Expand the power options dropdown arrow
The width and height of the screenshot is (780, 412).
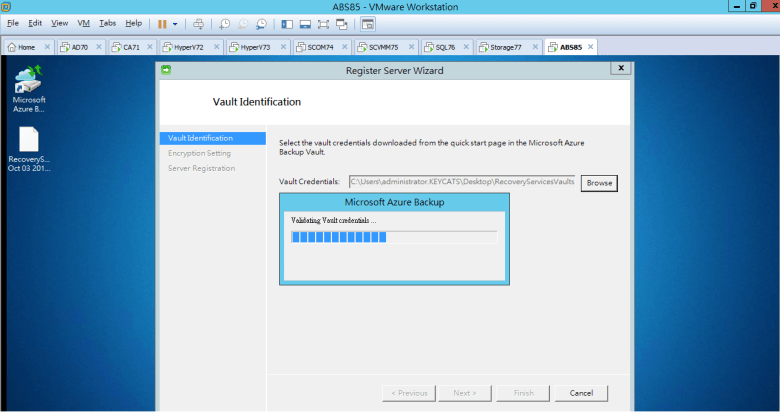coord(176,23)
